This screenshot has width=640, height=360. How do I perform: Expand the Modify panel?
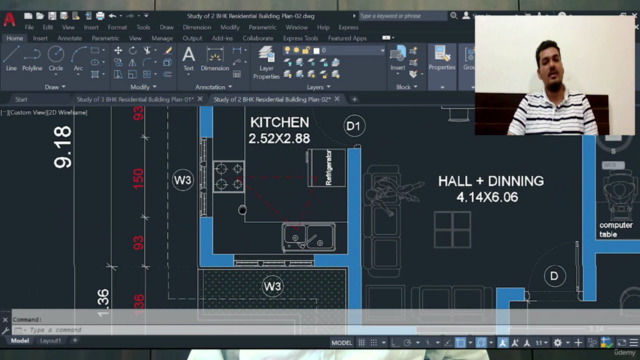pos(143,87)
